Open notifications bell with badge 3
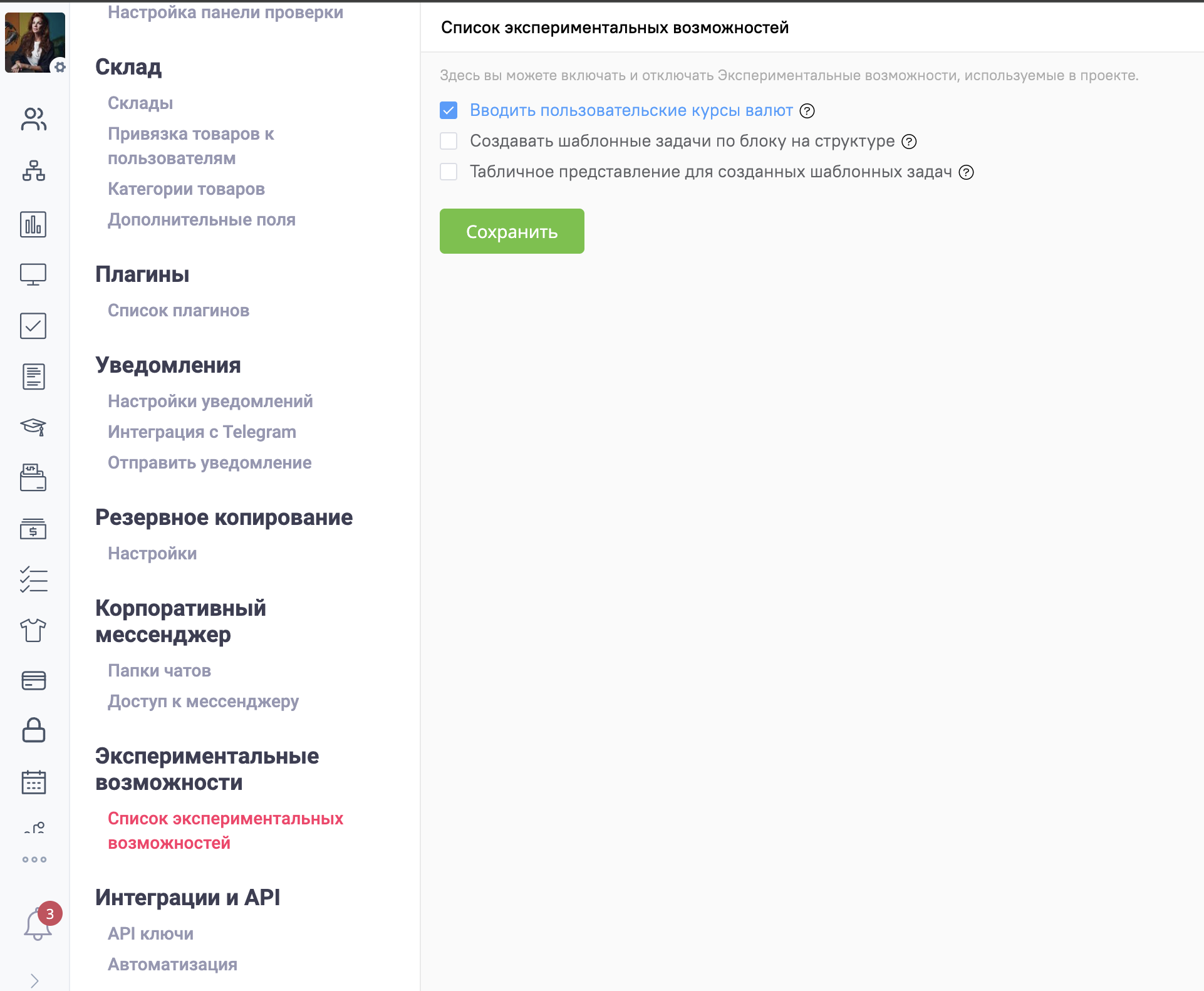1204x991 pixels. pyautogui.click(x=38, y=924)
